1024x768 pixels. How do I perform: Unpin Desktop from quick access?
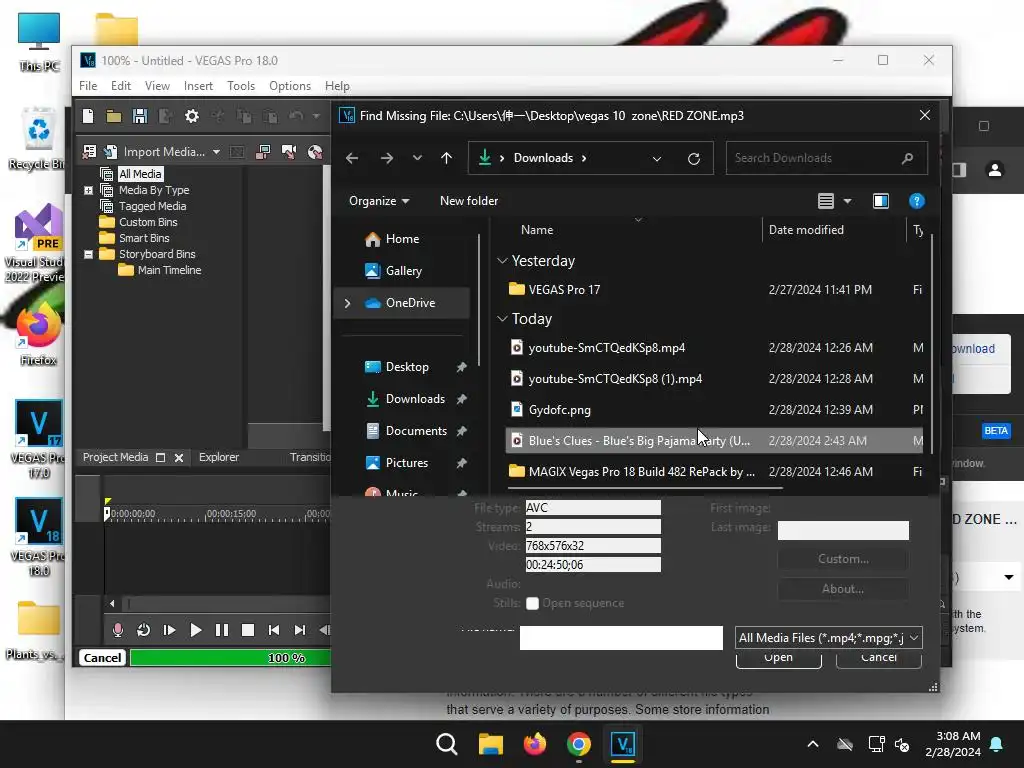click(x=462, y=367)
